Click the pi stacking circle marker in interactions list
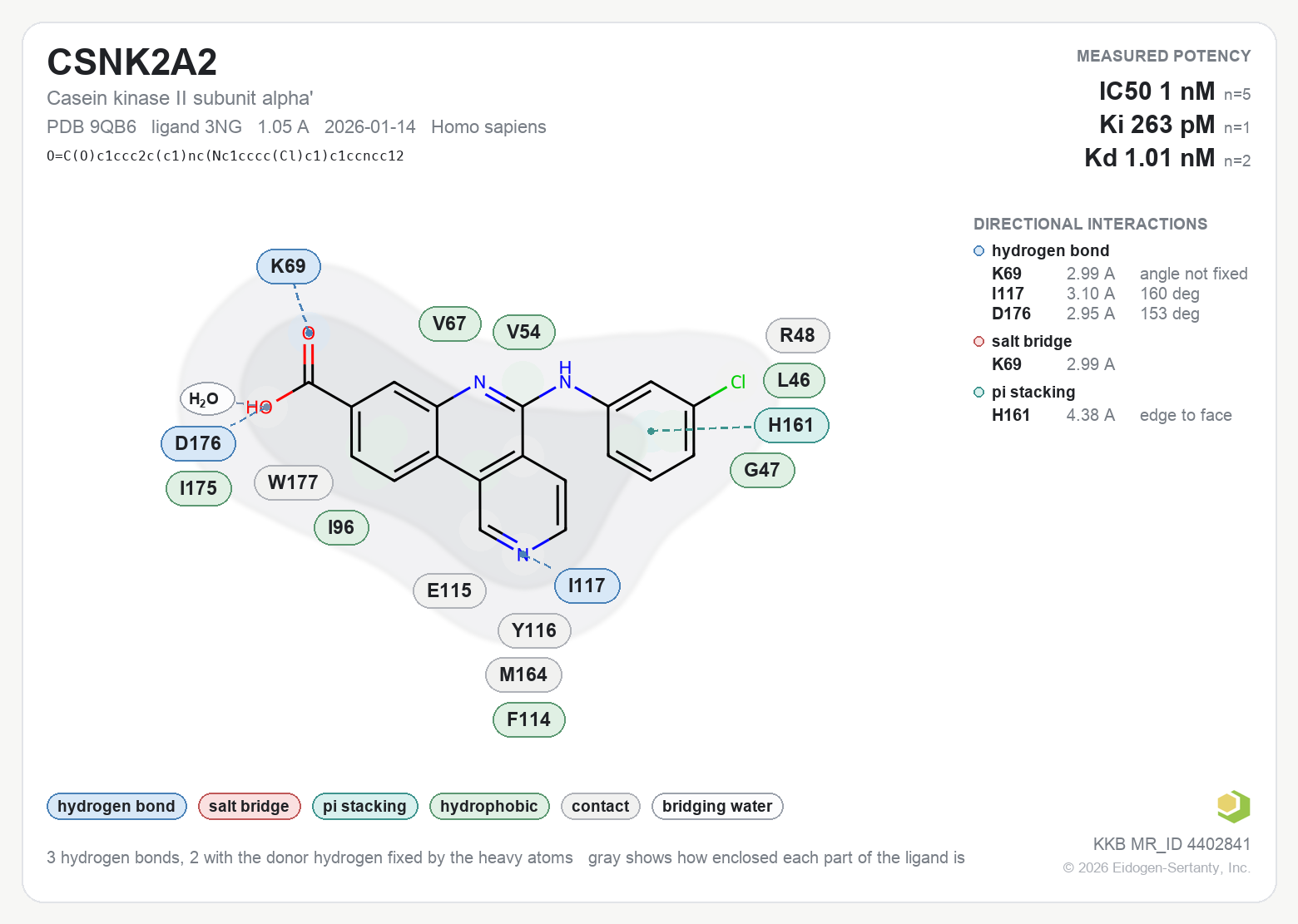The height and width of the screenshot is (924, 1298). 978,393
